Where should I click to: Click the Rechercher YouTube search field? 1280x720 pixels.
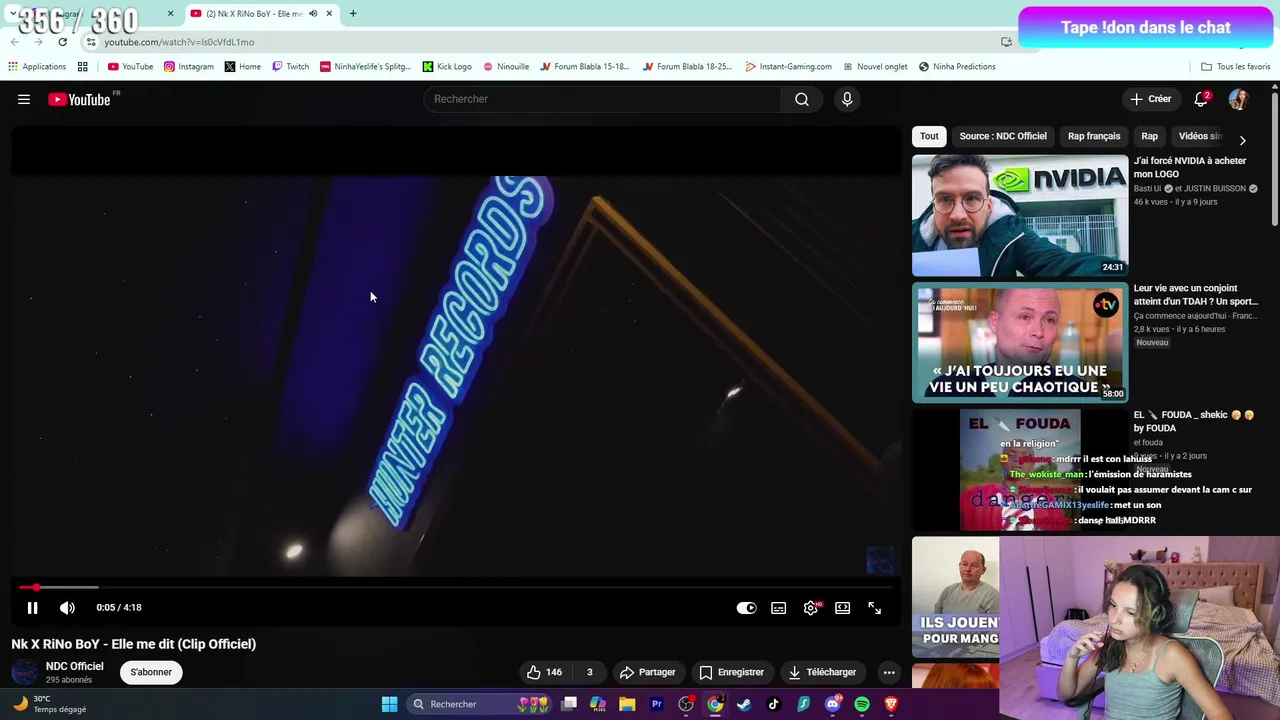tap(603, 99)
